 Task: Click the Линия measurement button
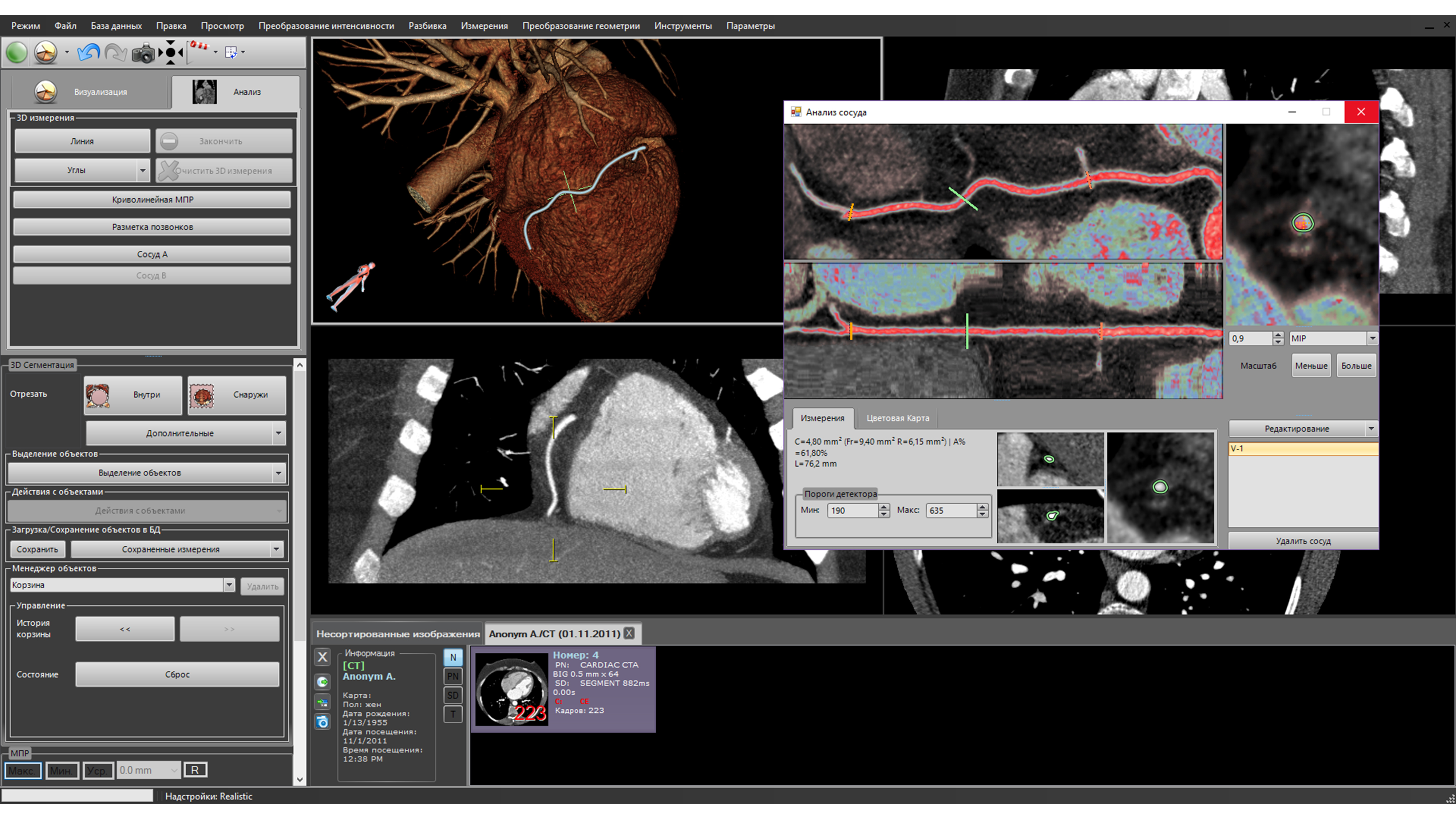(82, 141)
